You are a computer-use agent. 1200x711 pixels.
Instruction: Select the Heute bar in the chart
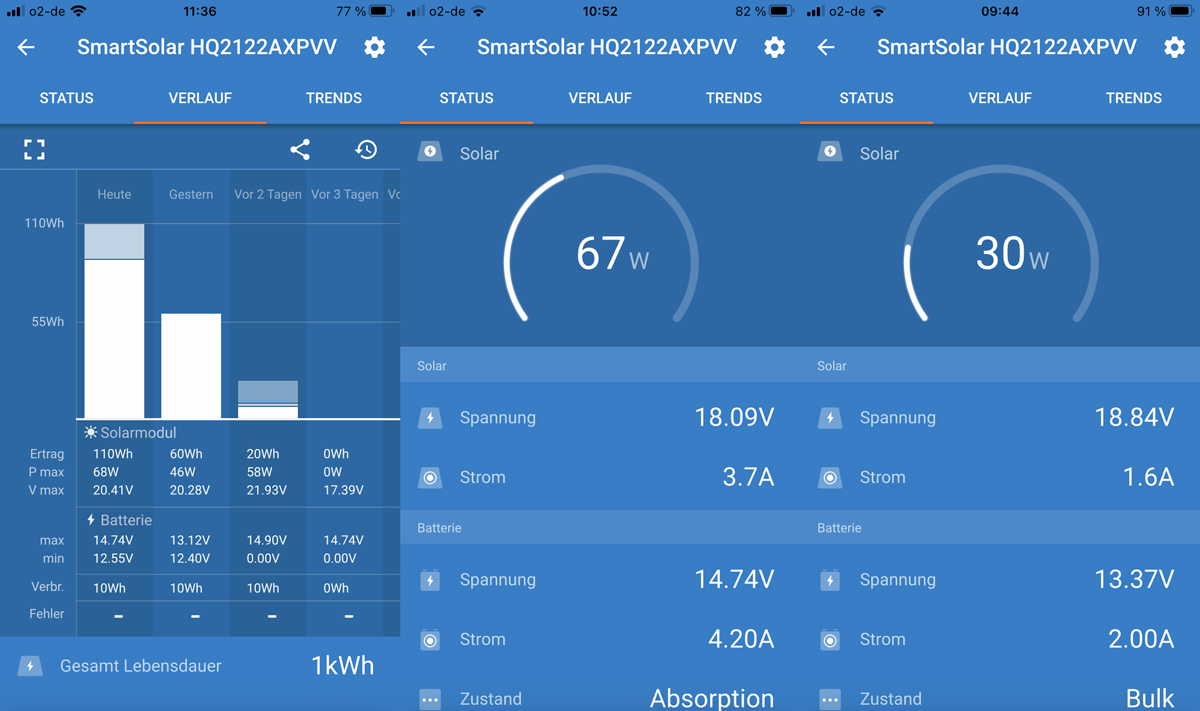coord(114,321)
